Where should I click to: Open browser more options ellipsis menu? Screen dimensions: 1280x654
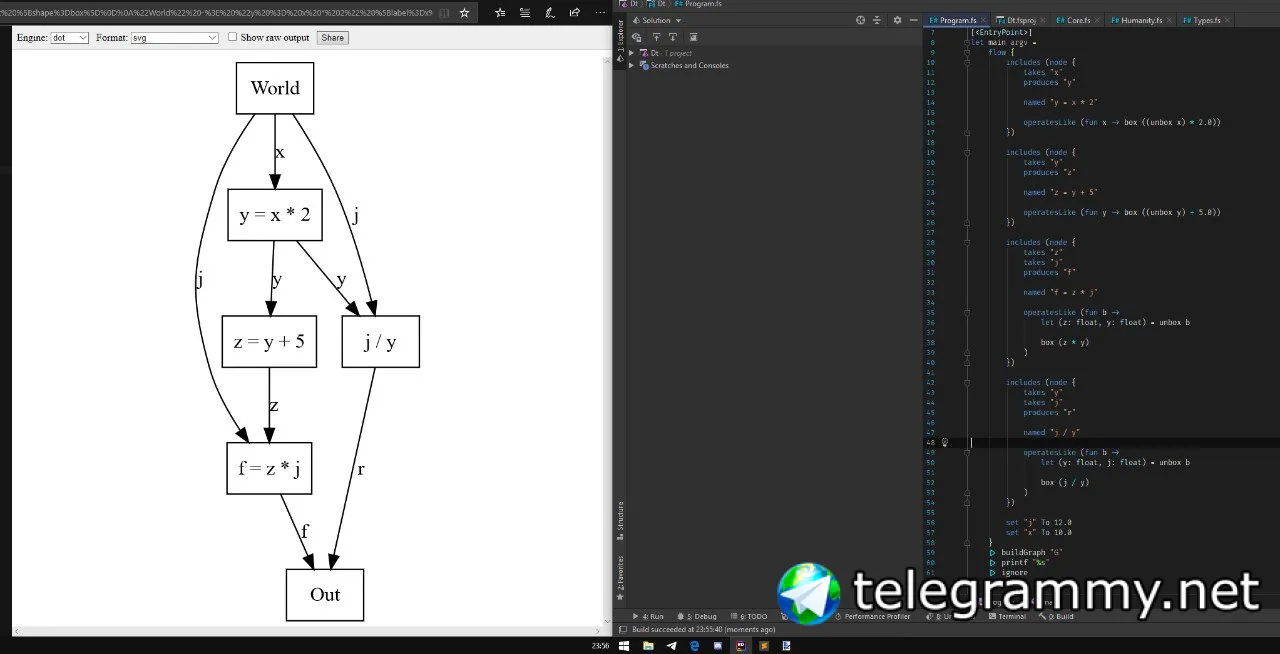599,13
